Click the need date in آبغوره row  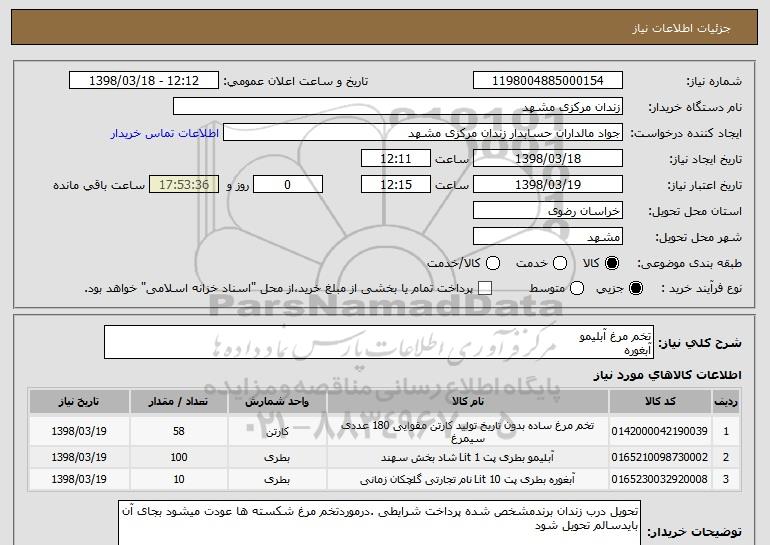tap(79, 479)
